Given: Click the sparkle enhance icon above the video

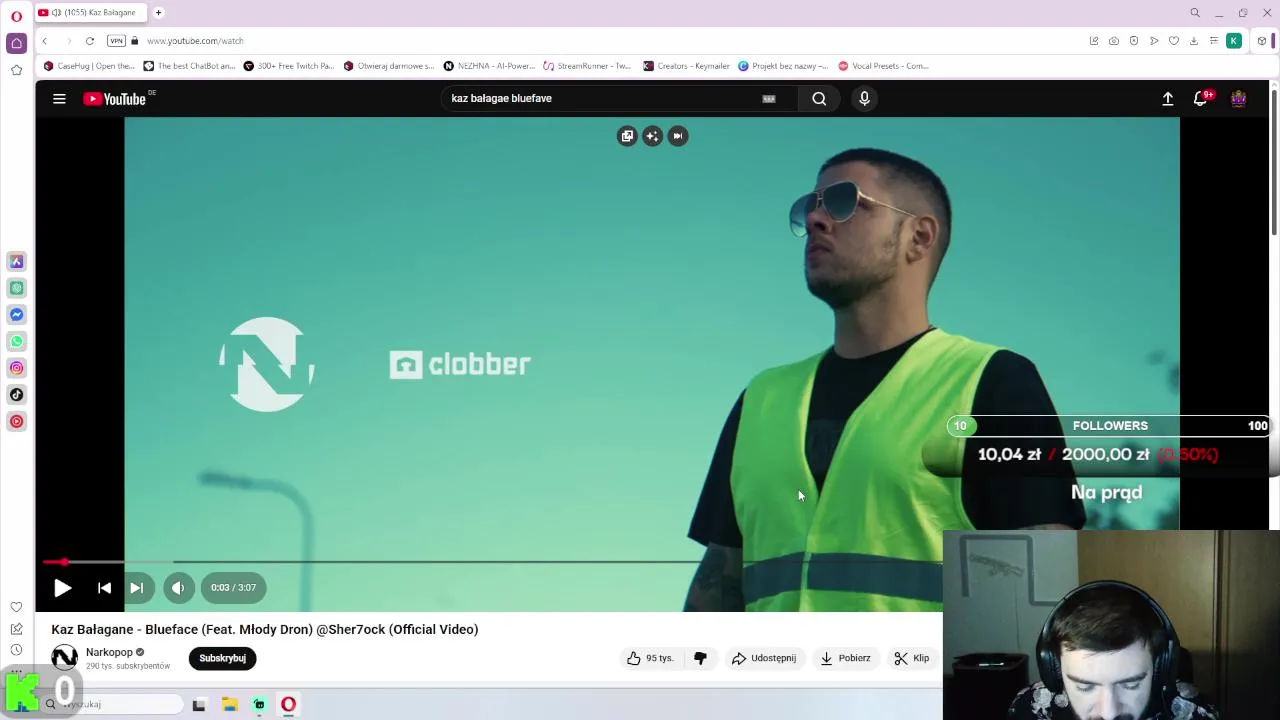Looking at the screenshot, I should 652,136.
